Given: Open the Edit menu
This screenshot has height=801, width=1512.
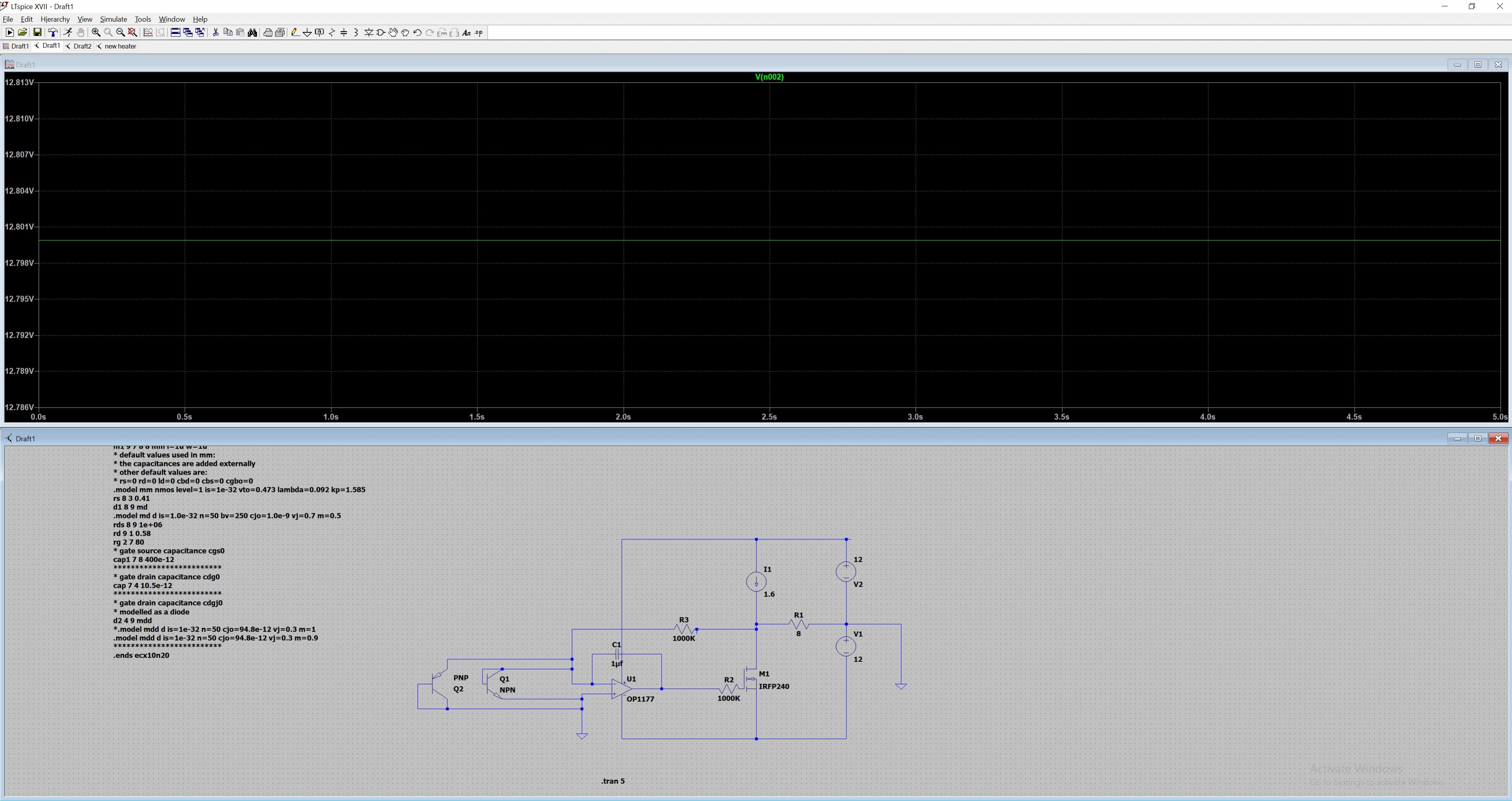Looking at the screenshot, I should [26, 19].
